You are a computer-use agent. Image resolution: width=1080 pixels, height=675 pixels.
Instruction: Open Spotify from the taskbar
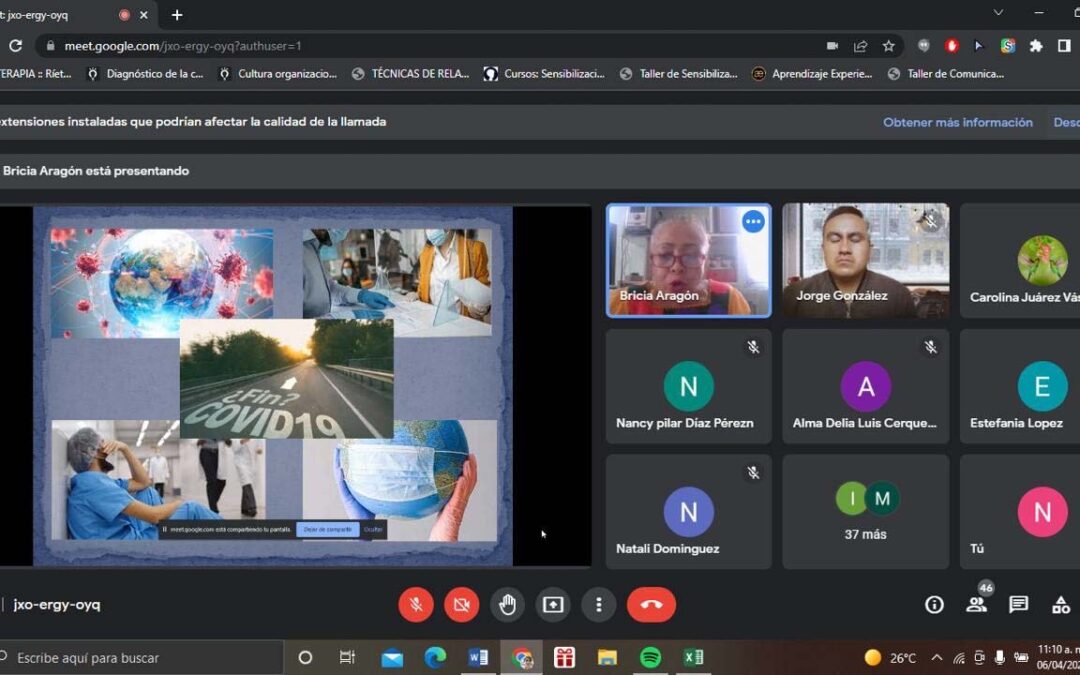[650, 657]
